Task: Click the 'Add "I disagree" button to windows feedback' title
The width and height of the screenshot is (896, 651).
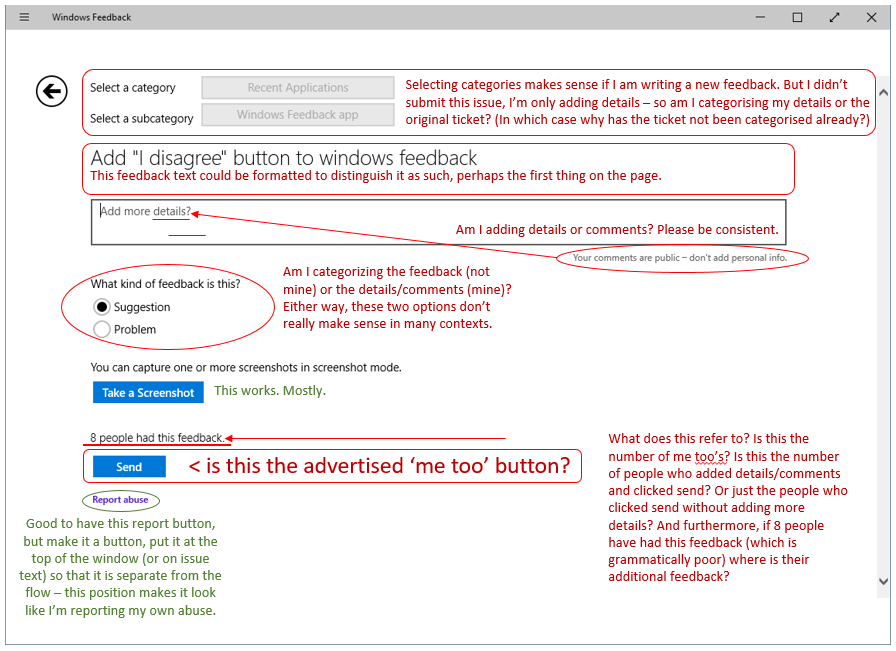Action: click(283, 158)
